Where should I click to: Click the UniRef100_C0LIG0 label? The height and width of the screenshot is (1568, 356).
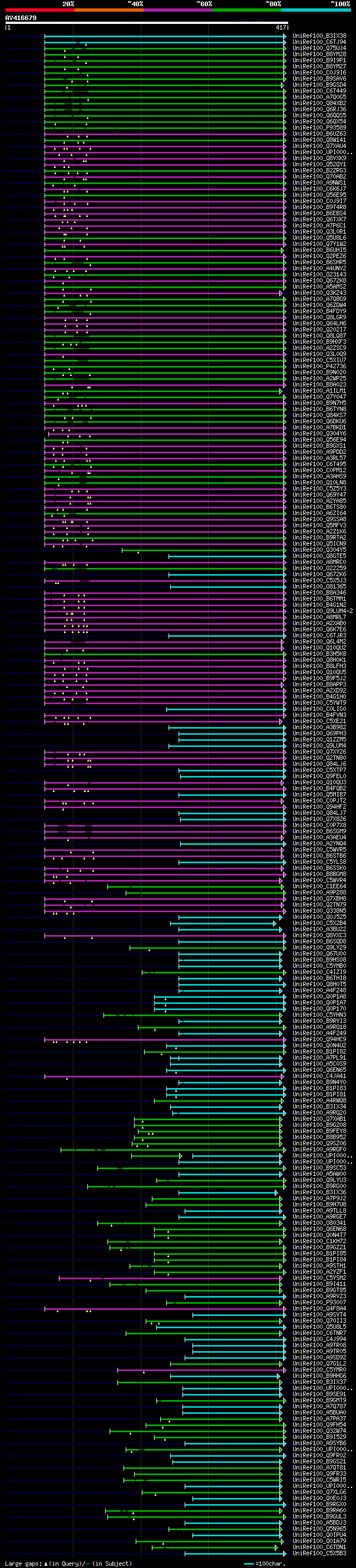[319, 709]
